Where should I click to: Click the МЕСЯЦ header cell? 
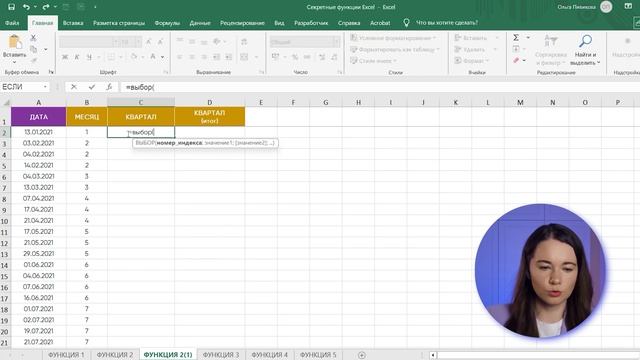tap(87, 116)
